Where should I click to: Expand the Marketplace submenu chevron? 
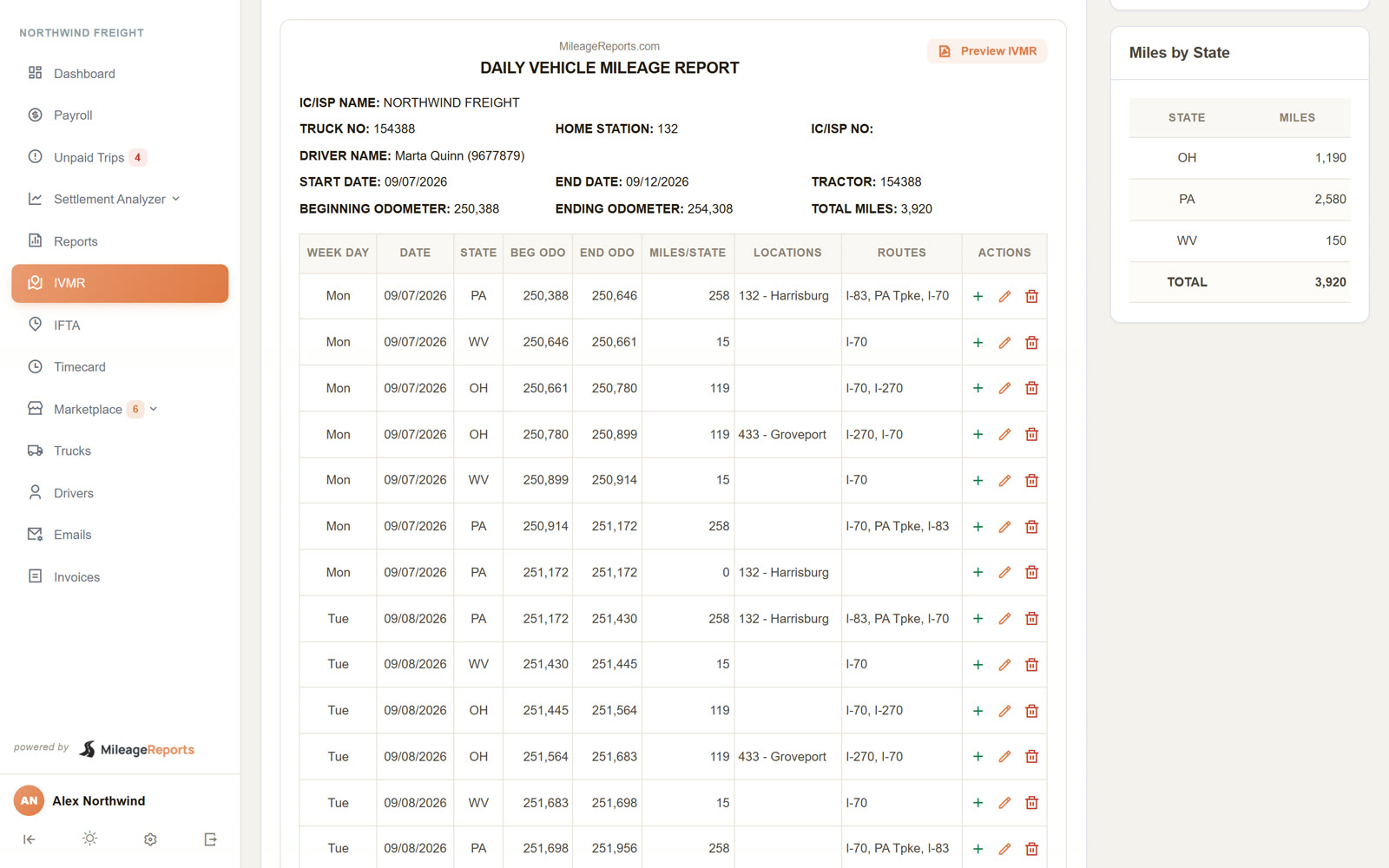pyautogui.click(x=154, y=409)
